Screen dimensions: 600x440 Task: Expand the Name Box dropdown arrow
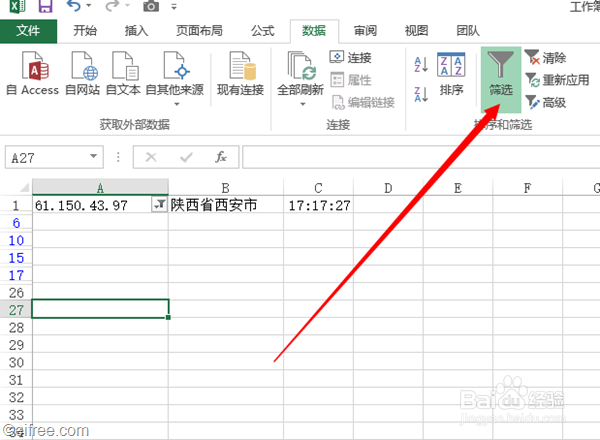[93, 156]
